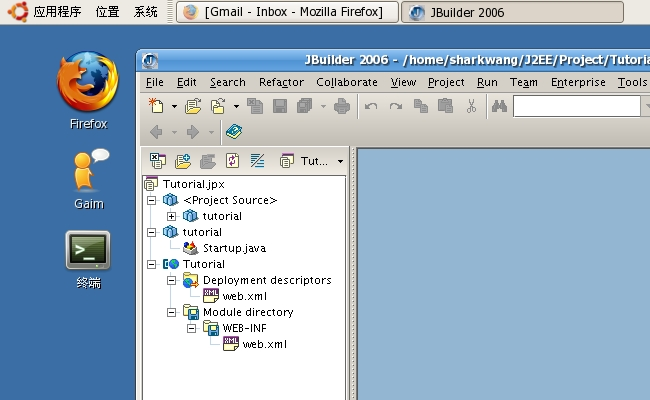
Task: Open the View menu
Action: point(403,82)
